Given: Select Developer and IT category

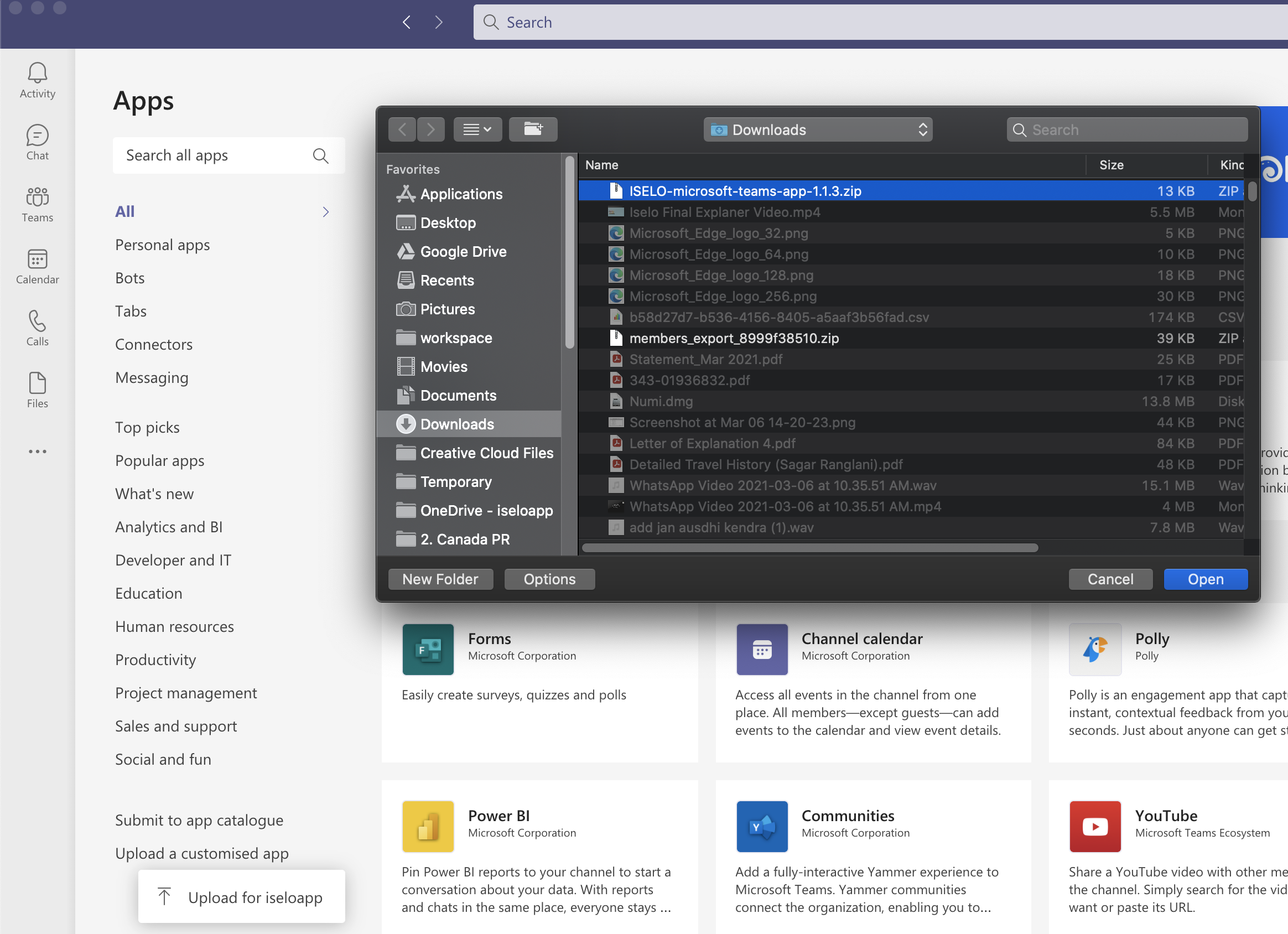Looking at the screenshot, I should 173,560.
